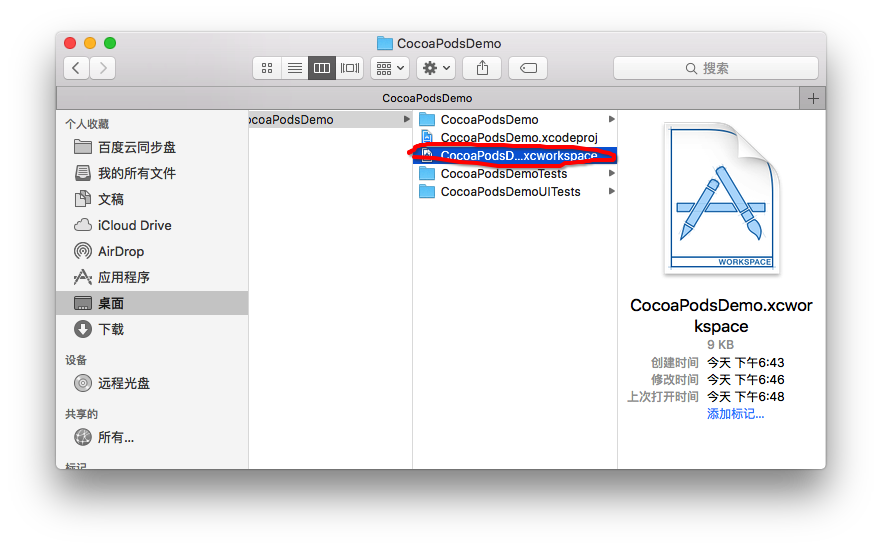The height and width of the screenshot is (549, 882).
Task: Close the Finder window with red button
Action: (70, 43)
